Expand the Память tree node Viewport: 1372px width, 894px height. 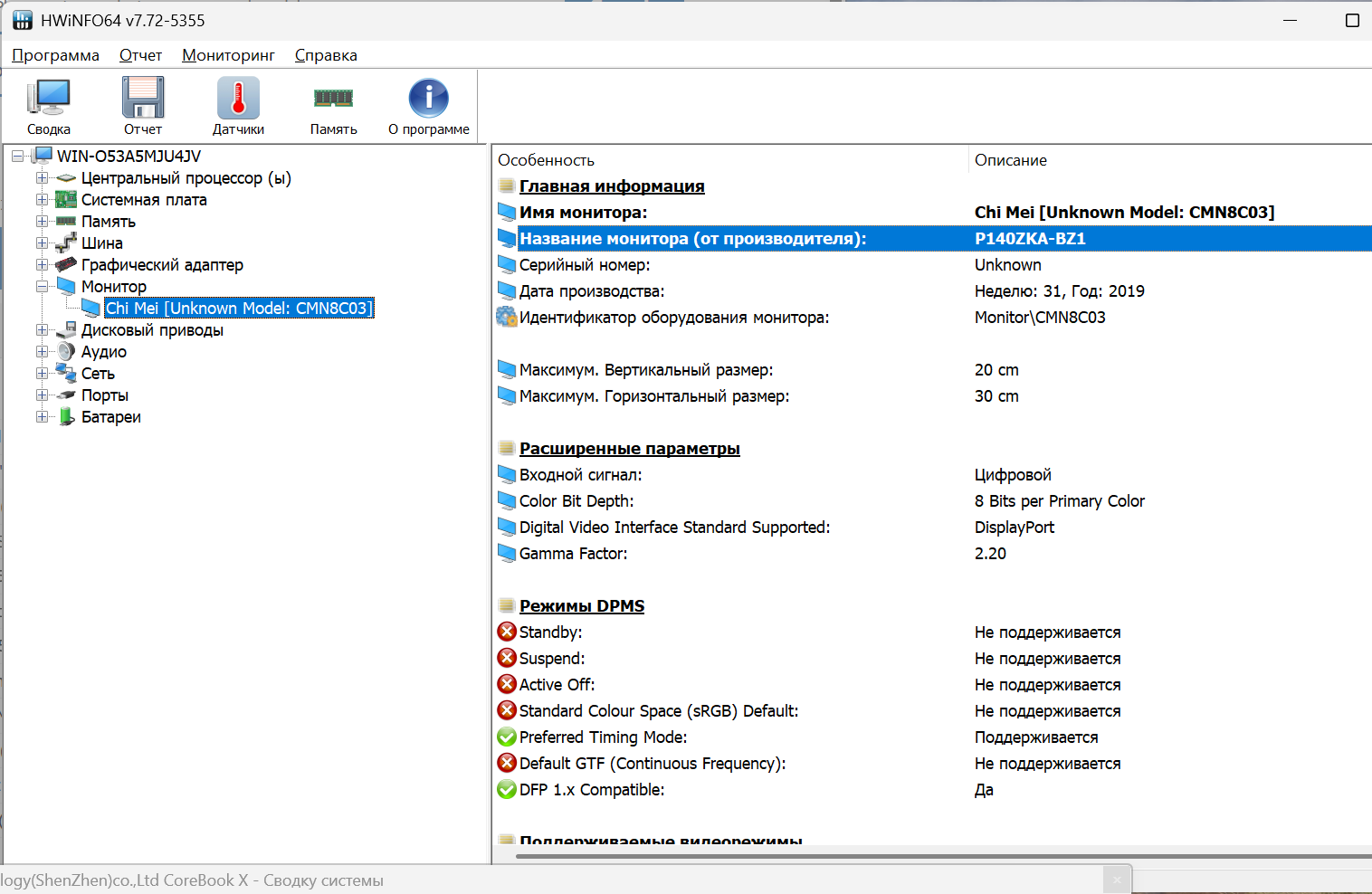pyautogui.click(x=42, y=222)
